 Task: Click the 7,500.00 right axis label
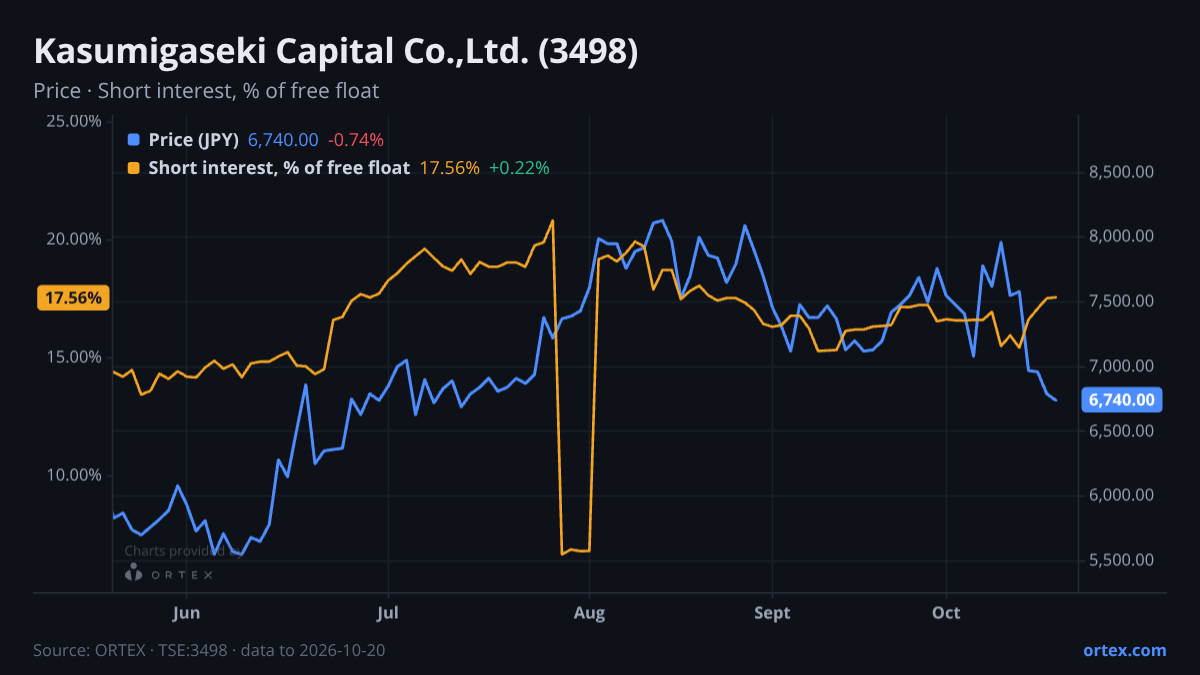click(1121, 301)
